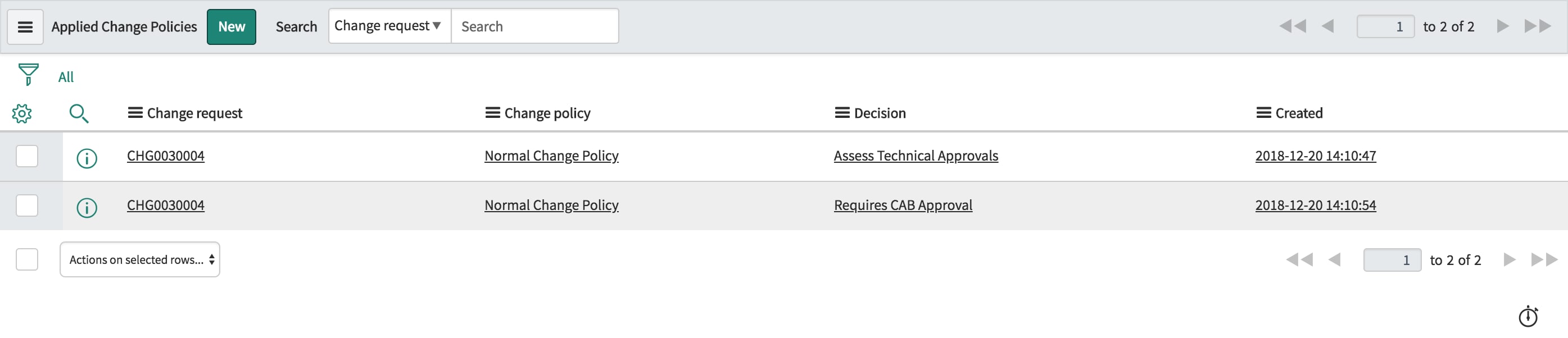
Task: Preview first CHG0030004 record info icon
Action: click(87, 159)
